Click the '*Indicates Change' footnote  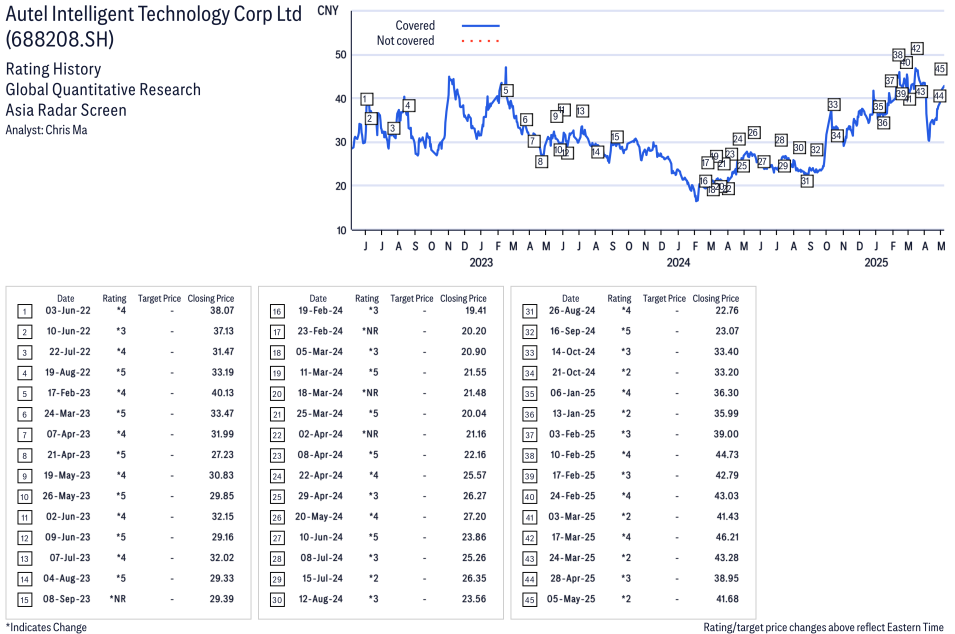tap(46, 627)
